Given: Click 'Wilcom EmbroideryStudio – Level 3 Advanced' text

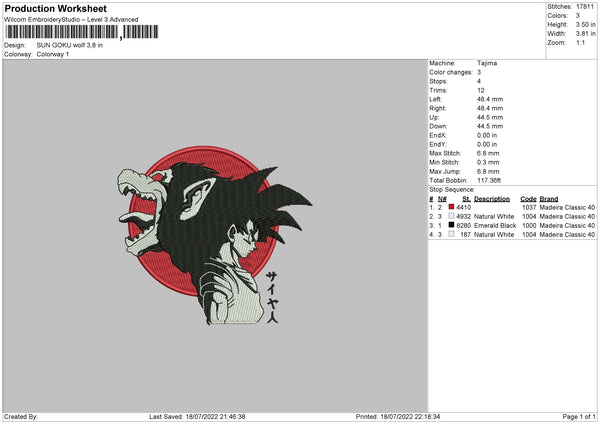Looking at the screenshot, I should click(x=71, y=20).
